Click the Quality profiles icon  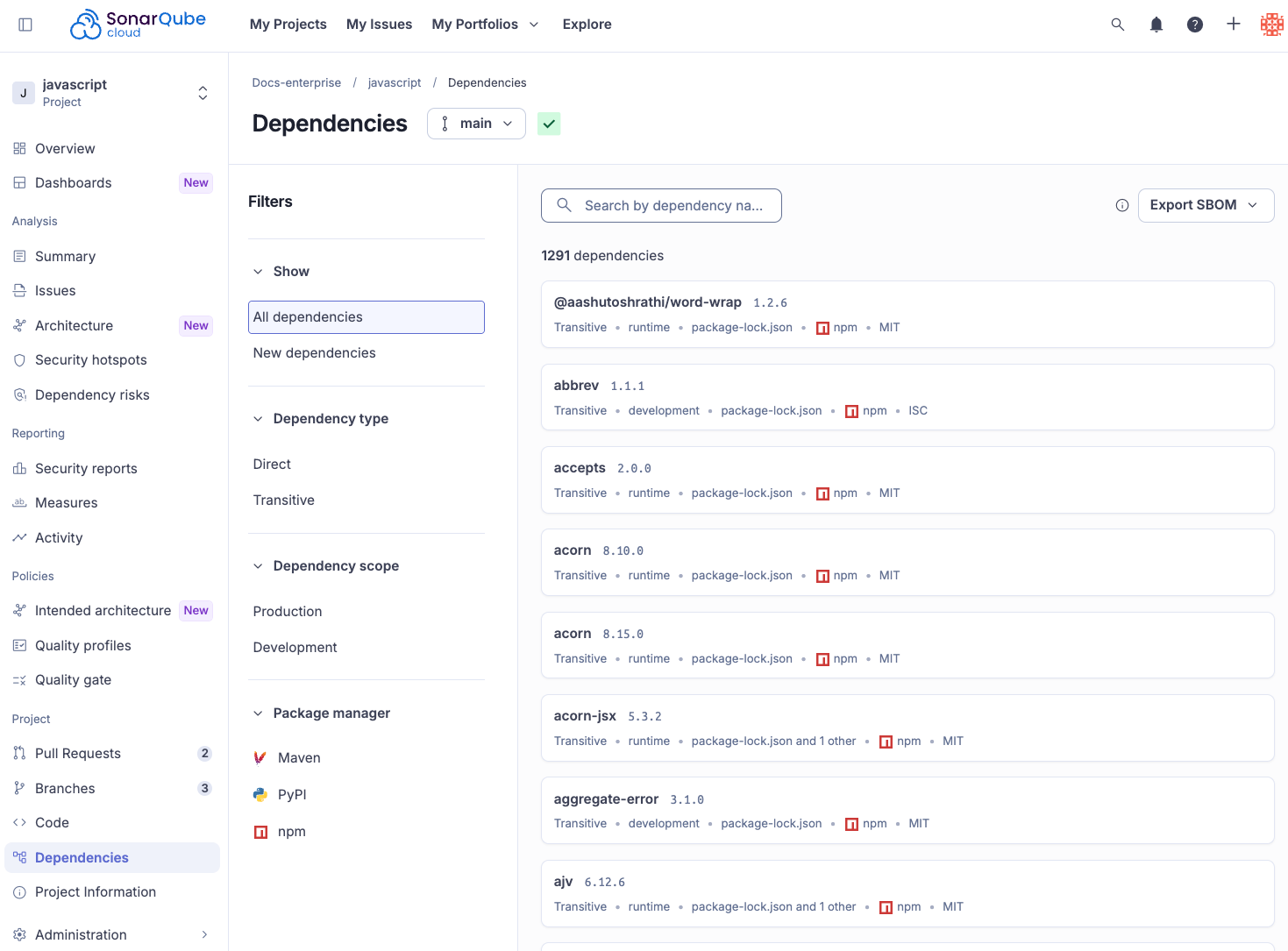[x=19, y=646]
